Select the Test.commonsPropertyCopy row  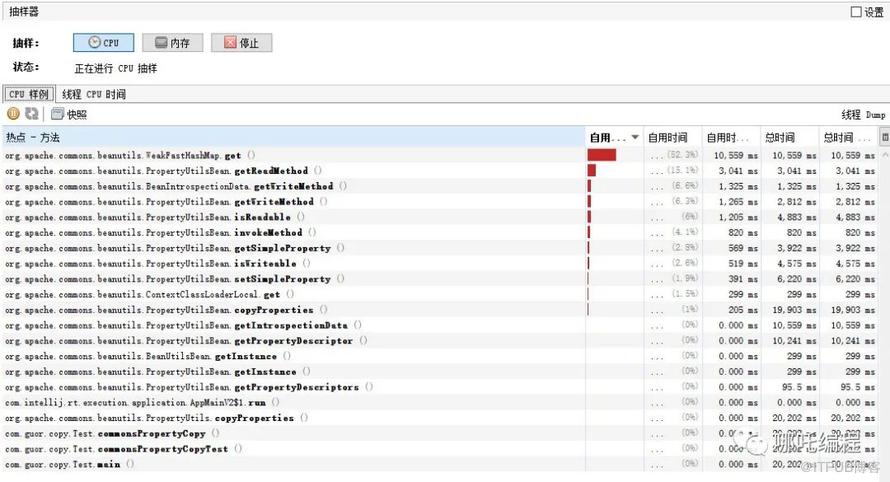[x=441, y=434]
